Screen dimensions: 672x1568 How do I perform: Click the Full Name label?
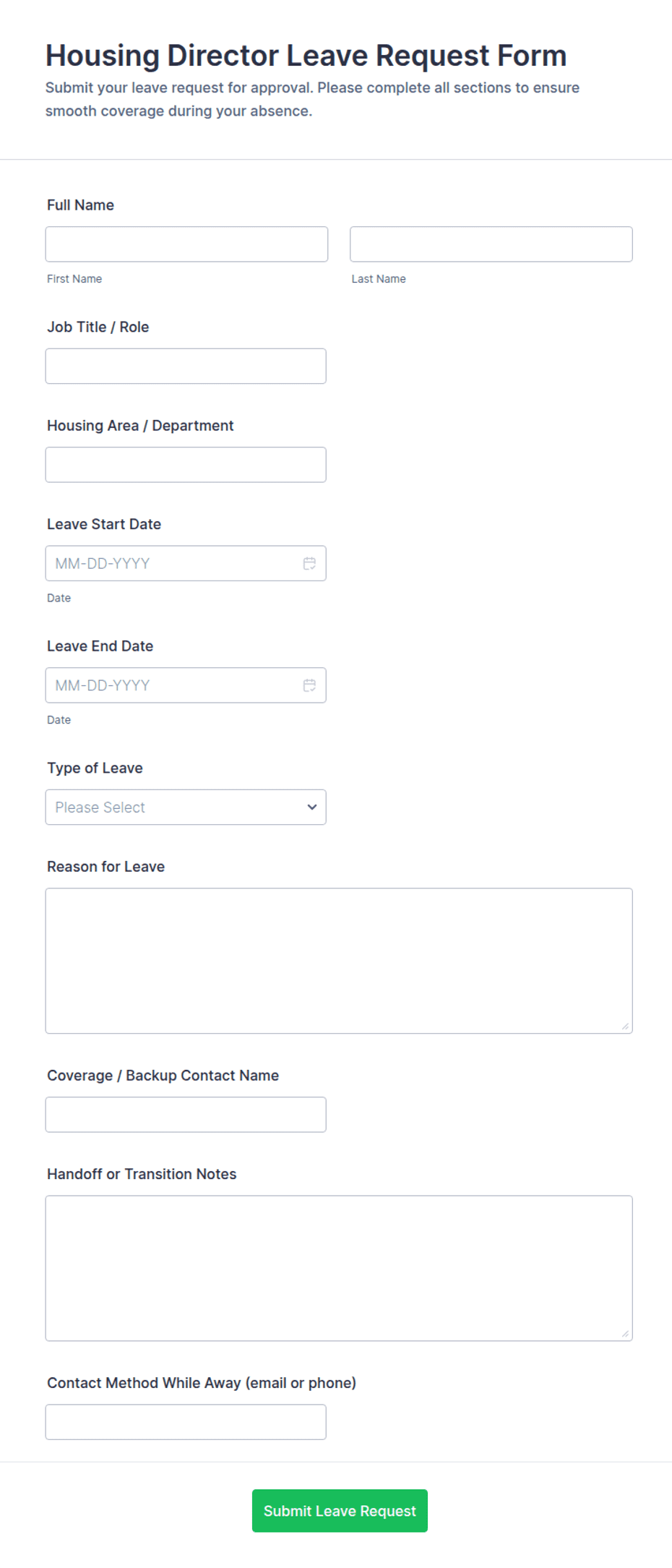[x=80, y=205]
